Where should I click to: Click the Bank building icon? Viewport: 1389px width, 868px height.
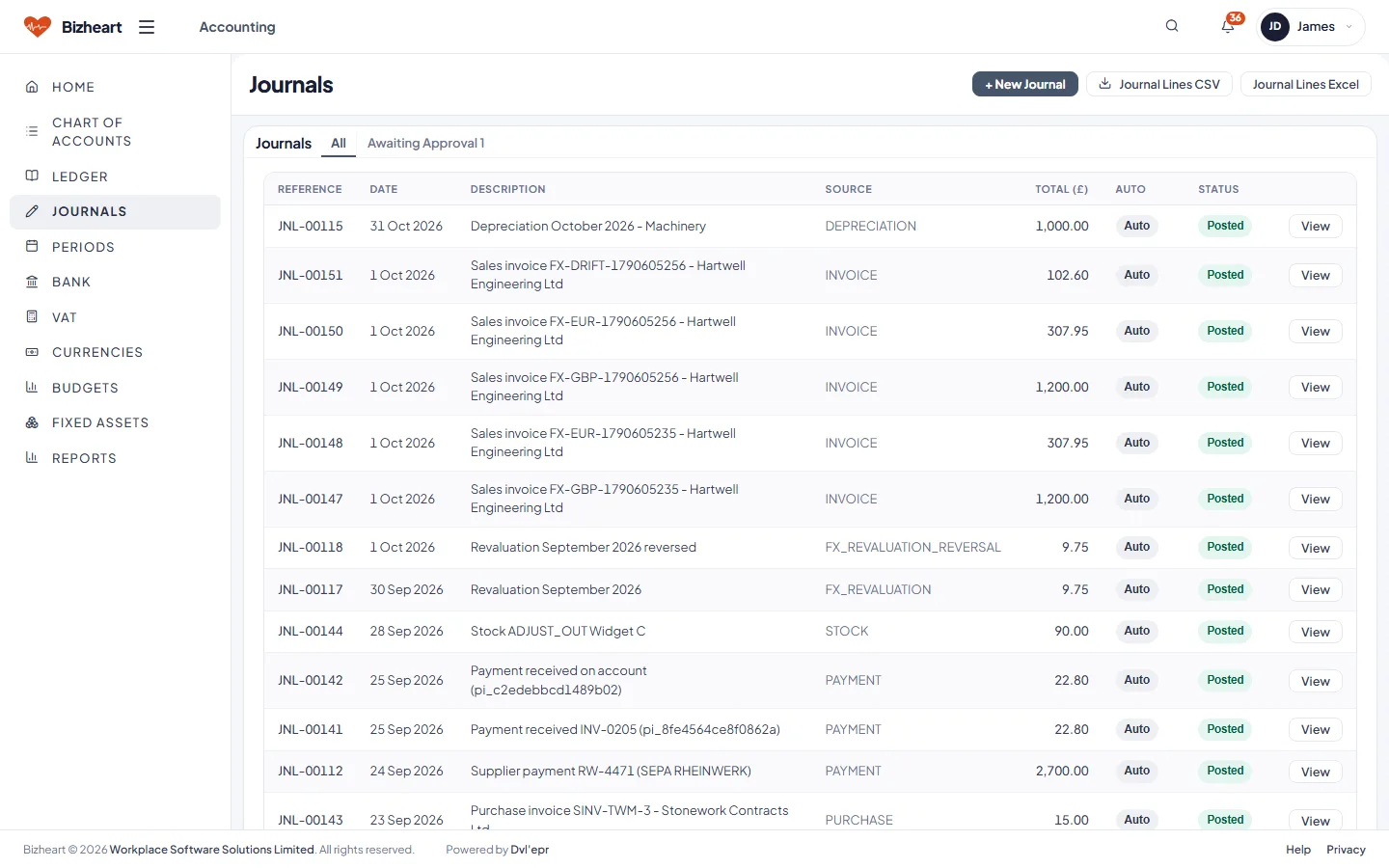coord(32,282)
